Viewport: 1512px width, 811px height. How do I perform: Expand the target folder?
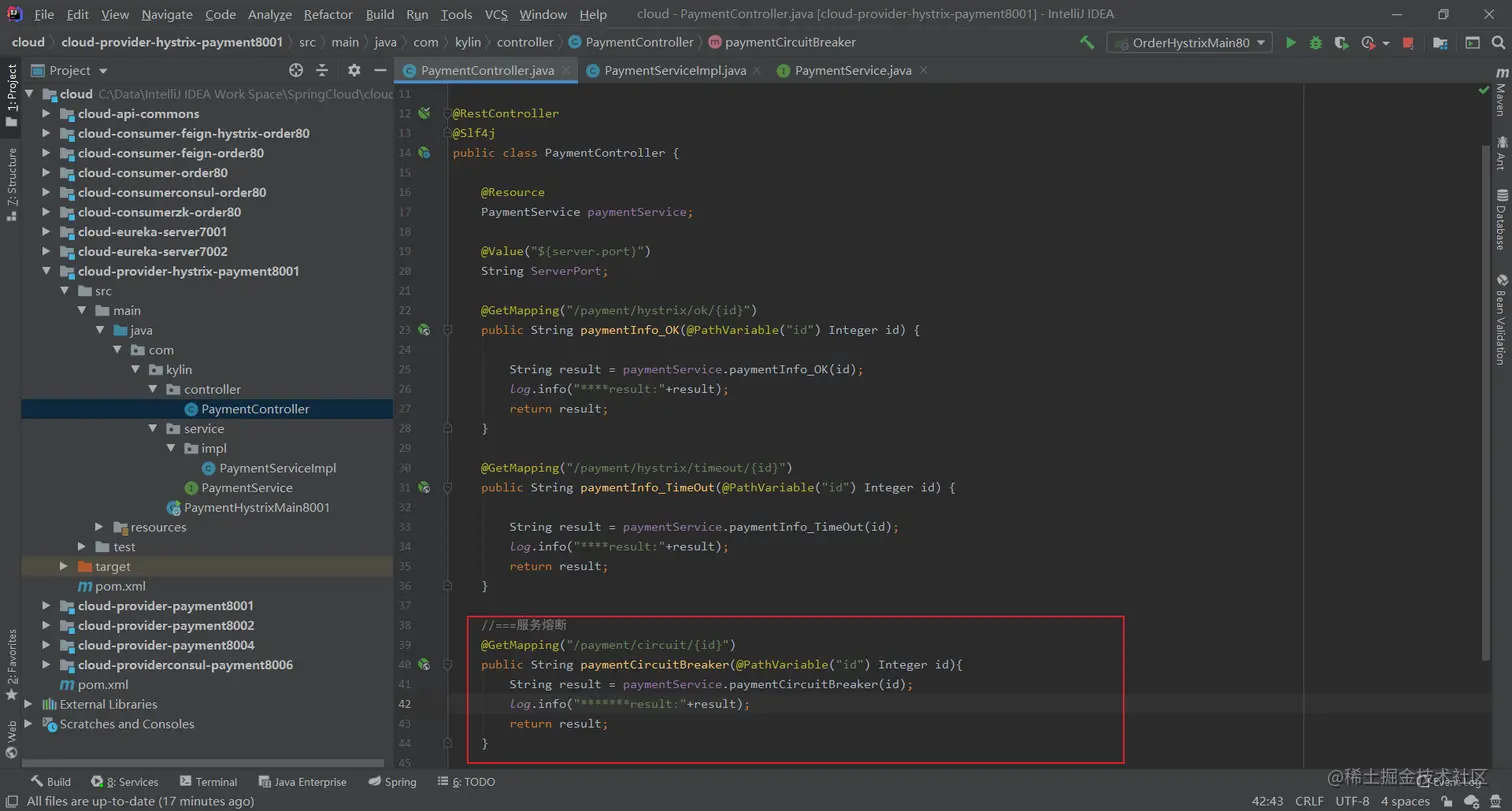pyautogui.click(x=64, y=566)
